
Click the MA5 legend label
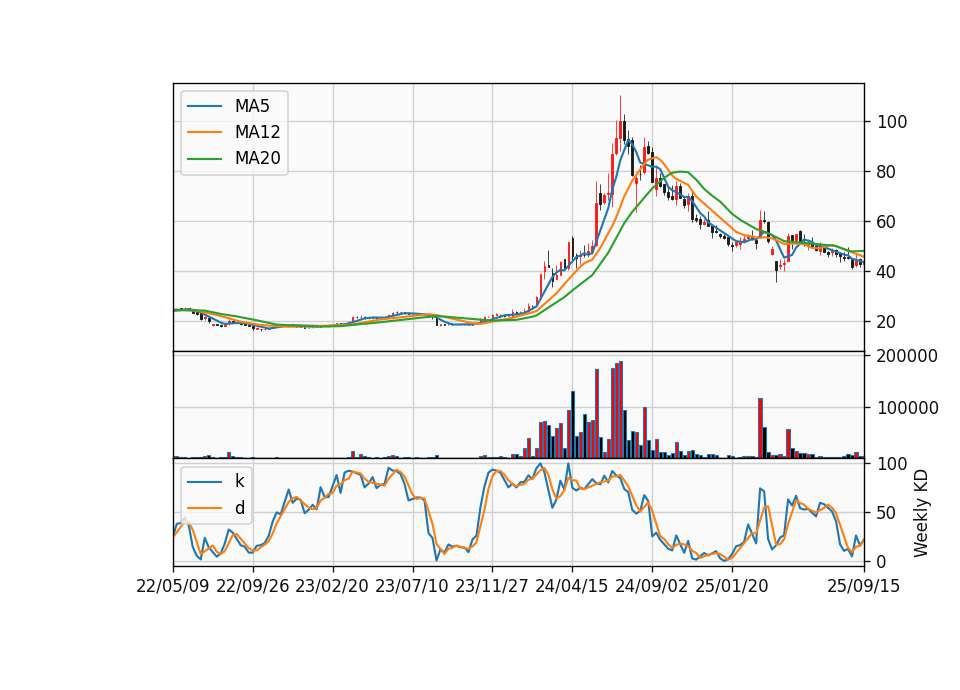coord(252,106)
